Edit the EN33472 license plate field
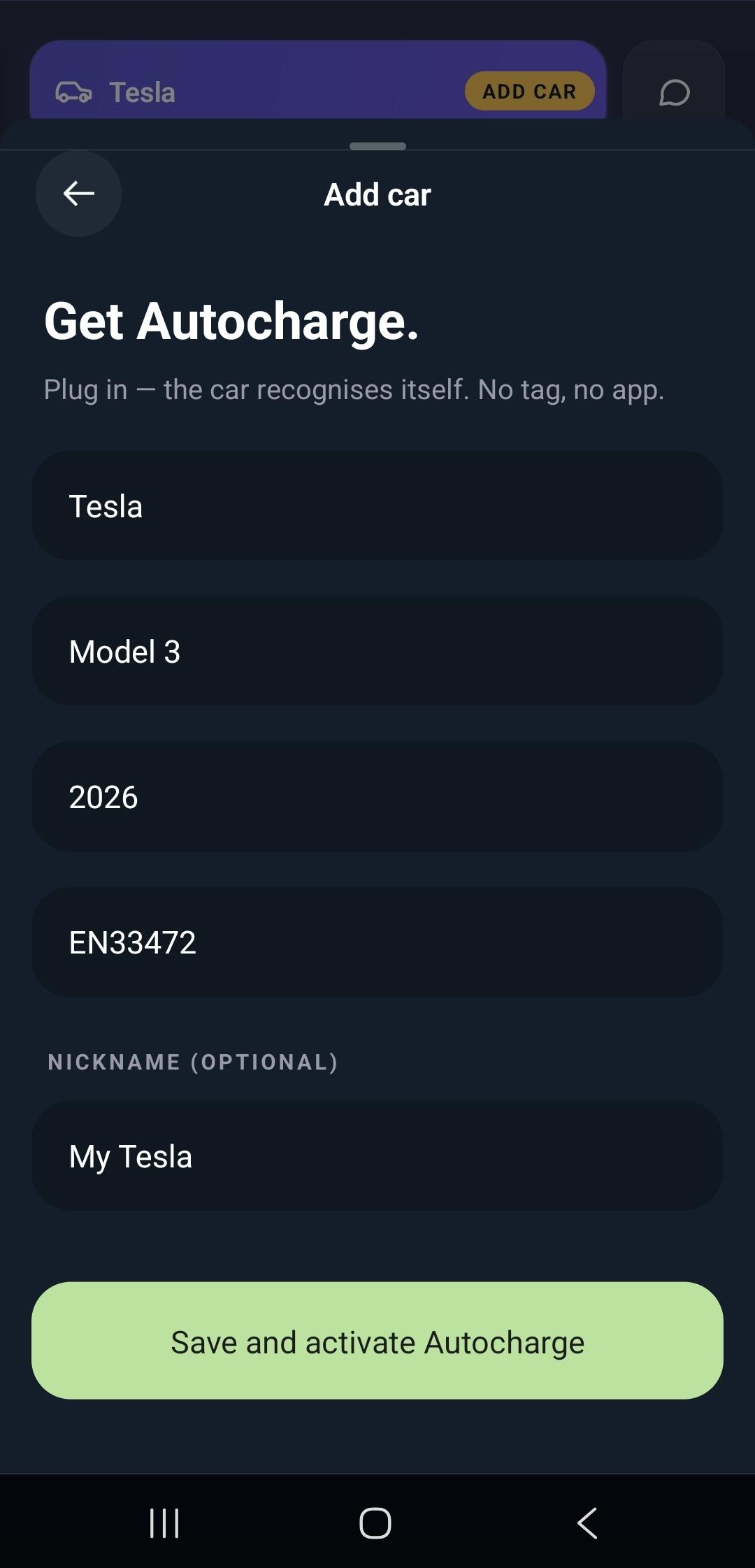The height and width of the screenshot is (1568, 755). click(377, 942)
